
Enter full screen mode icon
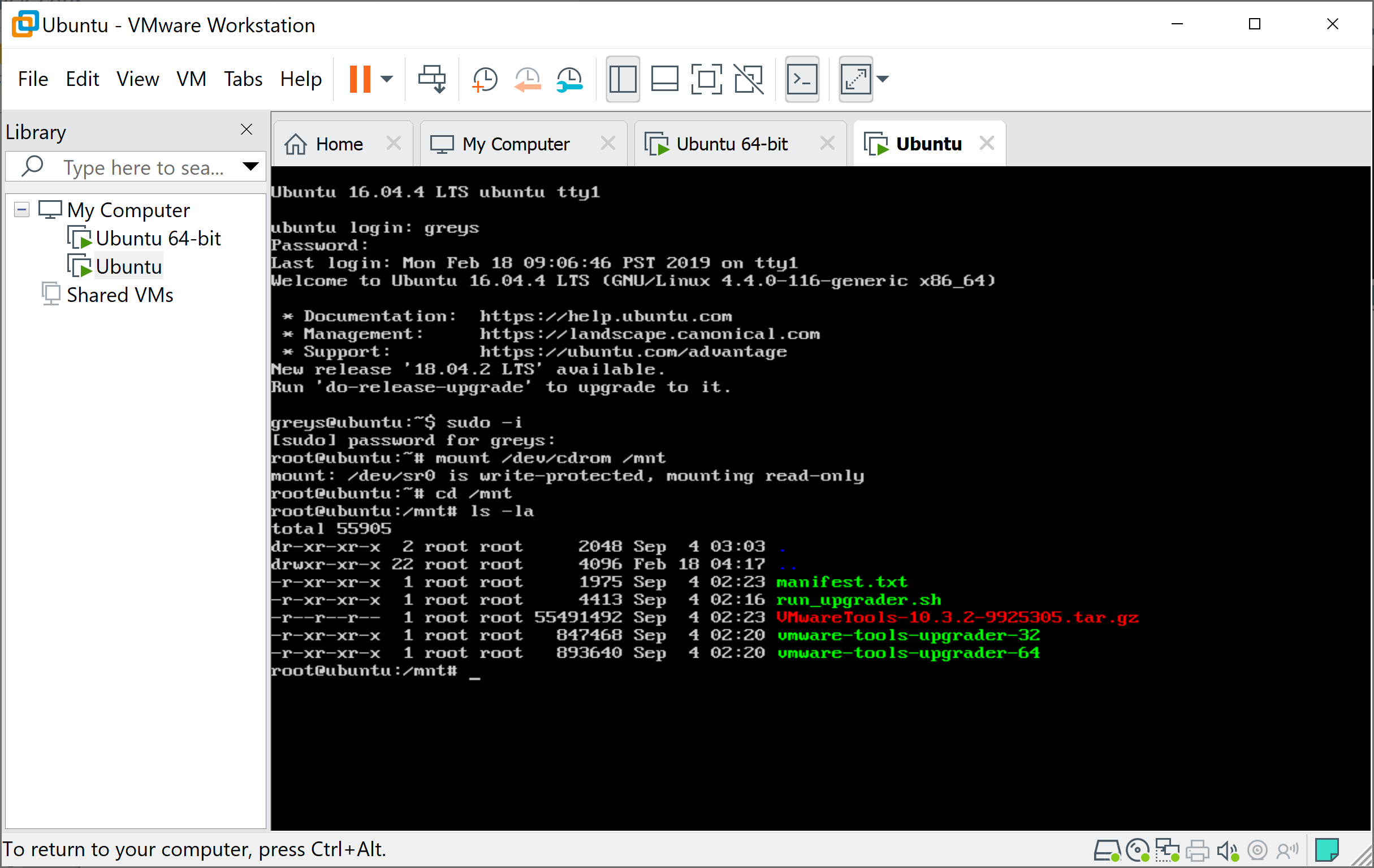(x=706, y=79)
